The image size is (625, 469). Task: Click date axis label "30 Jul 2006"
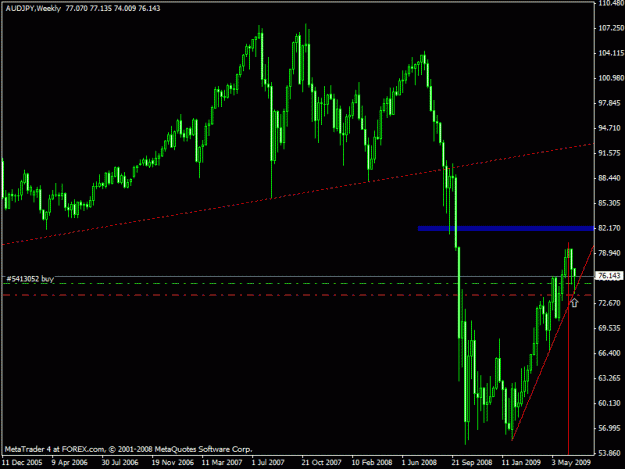pyautogui.click(x=120, y=463)
